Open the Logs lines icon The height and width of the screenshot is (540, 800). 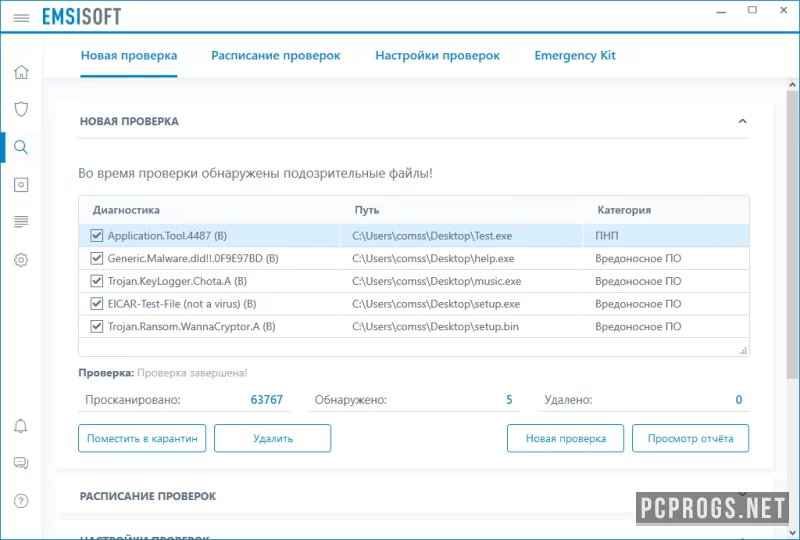pos(21,222)
